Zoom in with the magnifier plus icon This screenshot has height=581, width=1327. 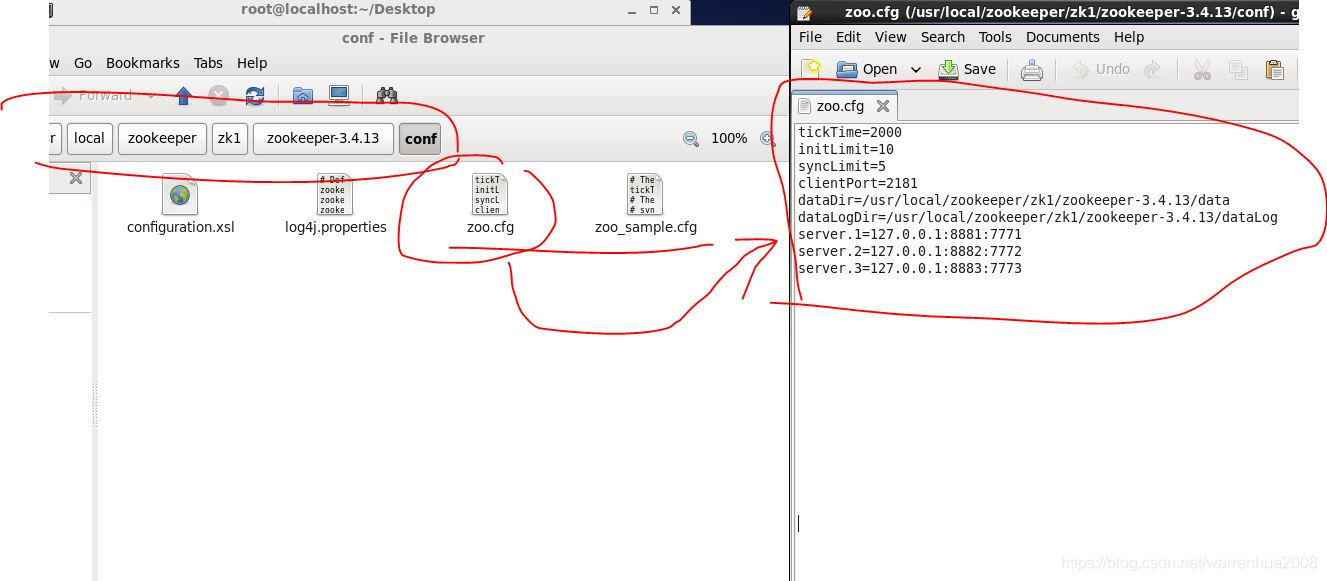coord(767,139)
